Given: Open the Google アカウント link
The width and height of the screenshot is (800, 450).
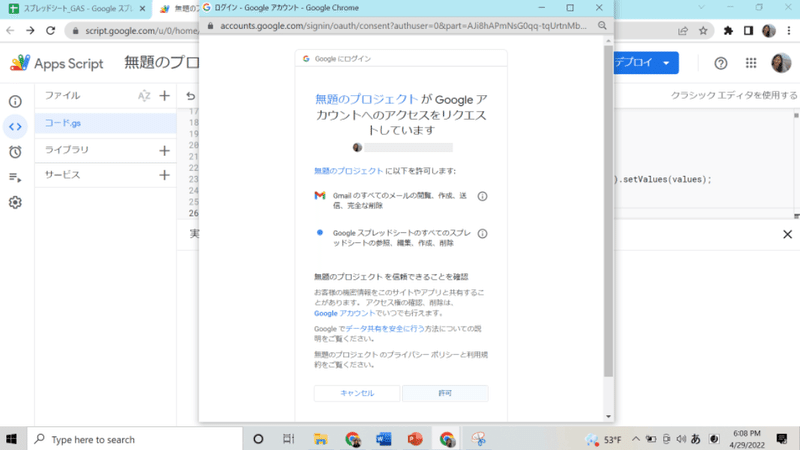Looking at the screenshot, I should click(344, 313).
